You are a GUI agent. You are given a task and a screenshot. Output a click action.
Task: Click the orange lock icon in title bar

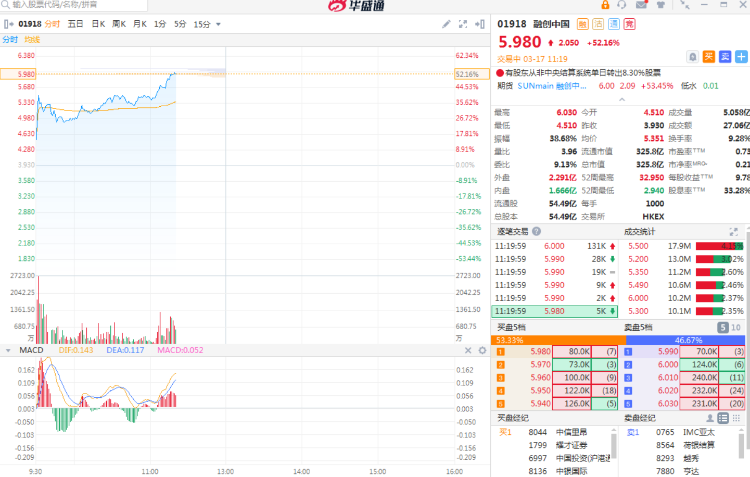(605, 5)
